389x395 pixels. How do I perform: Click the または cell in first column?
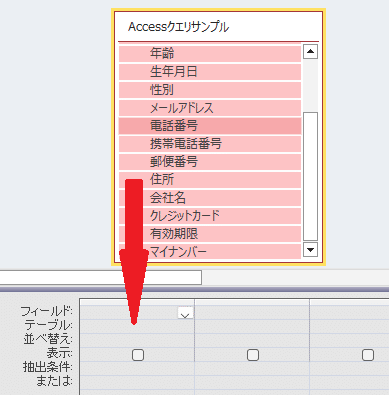137,382
